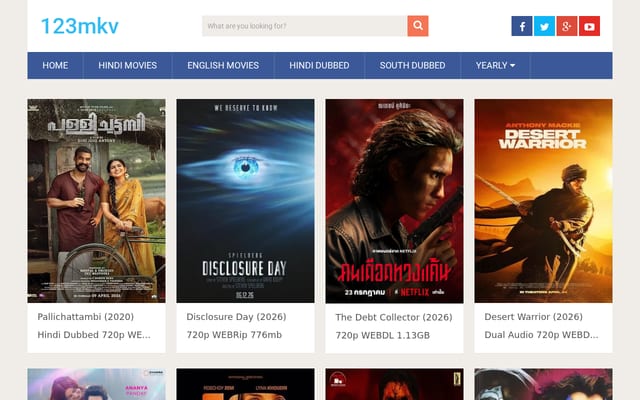Click the '720p WEBDL 1.13GB' text
640x400 pixels.
382,335
